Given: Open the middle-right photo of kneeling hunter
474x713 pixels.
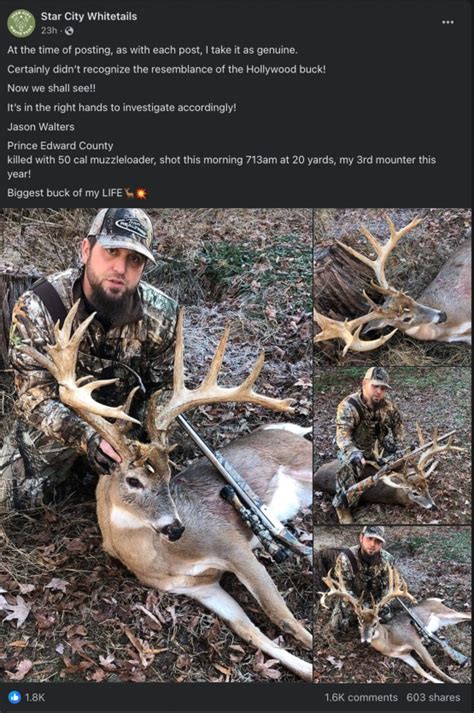Looking at the screenshot, I should (393, 446).
